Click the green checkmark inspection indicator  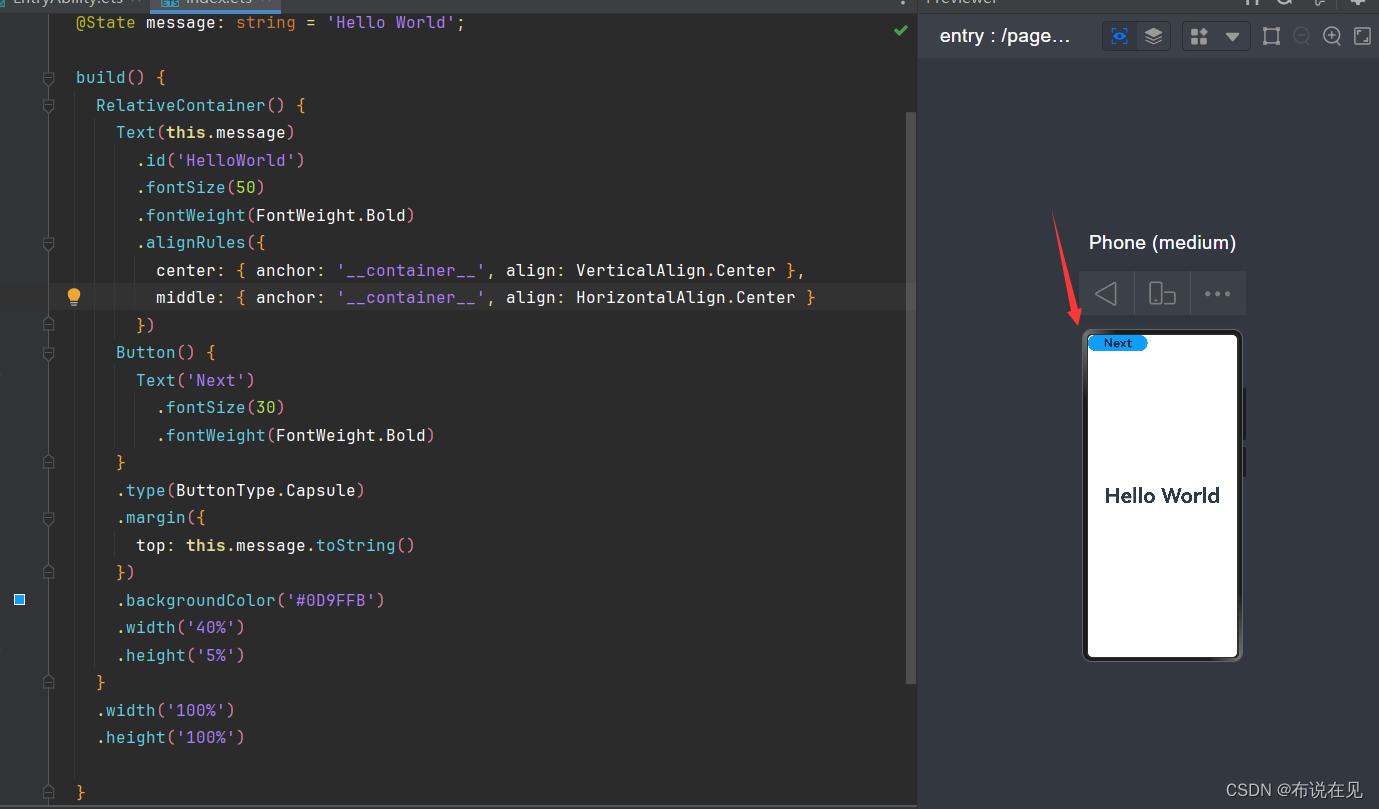point(901,31)
